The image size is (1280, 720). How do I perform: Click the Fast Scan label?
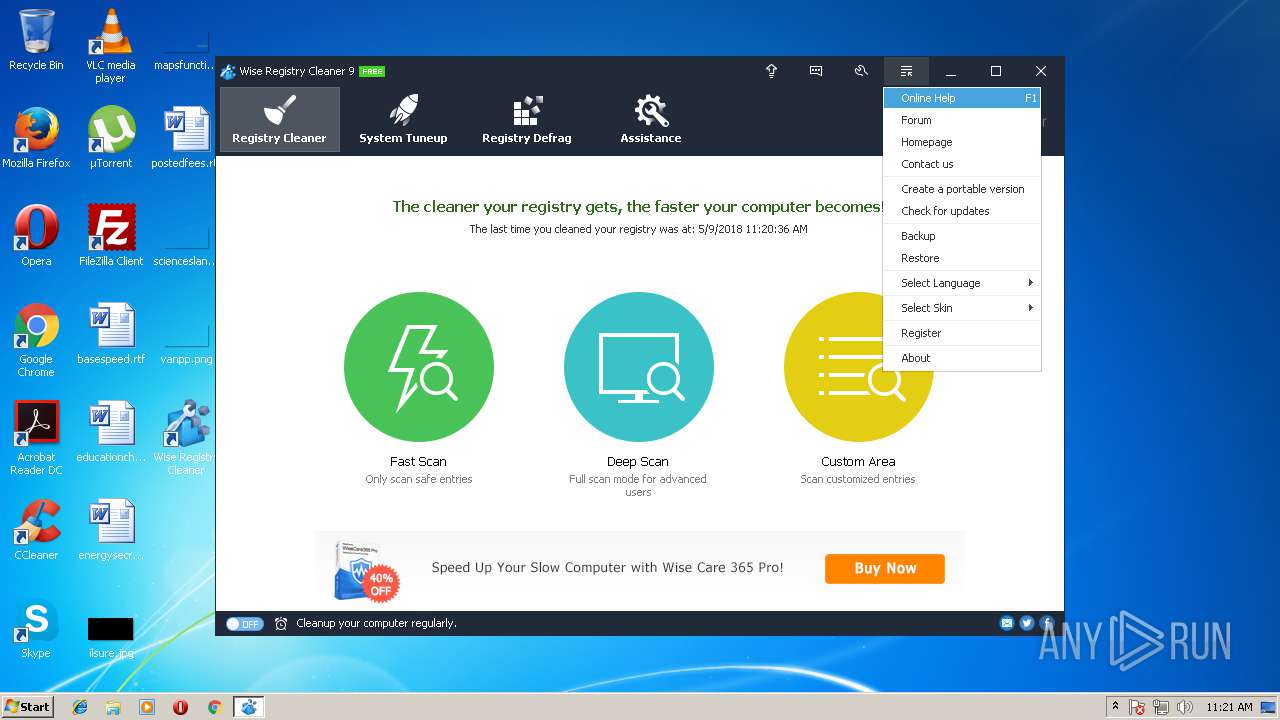tap(418, 462)
